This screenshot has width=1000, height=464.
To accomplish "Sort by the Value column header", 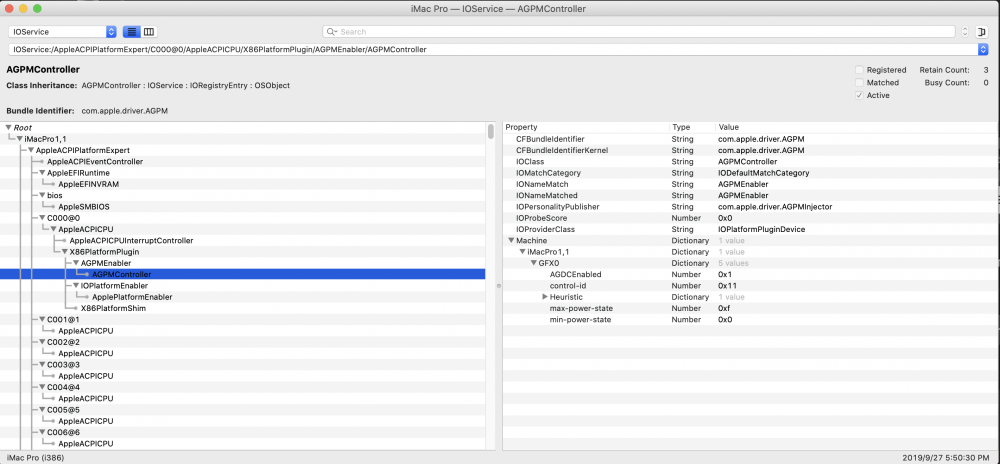I will pos(857,127).
